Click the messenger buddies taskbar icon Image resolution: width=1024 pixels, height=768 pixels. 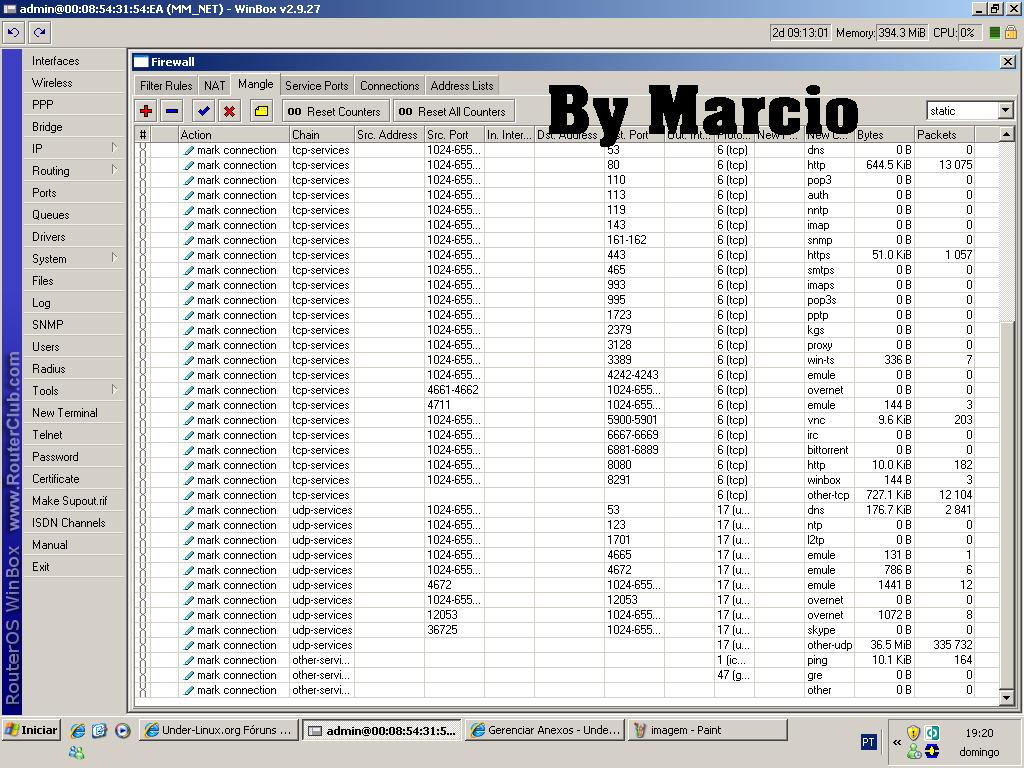click(76, 753)
